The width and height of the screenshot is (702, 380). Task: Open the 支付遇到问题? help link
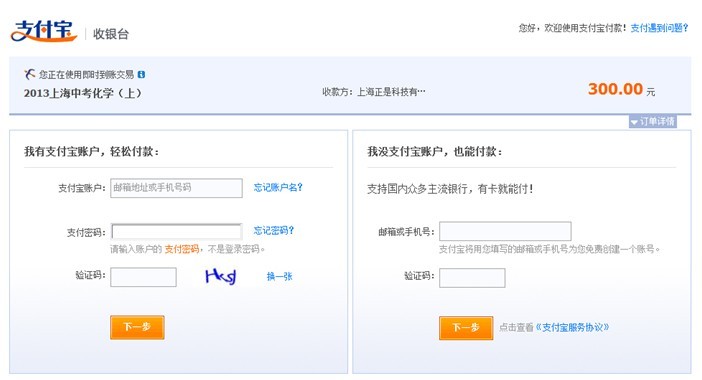[659, 28]
